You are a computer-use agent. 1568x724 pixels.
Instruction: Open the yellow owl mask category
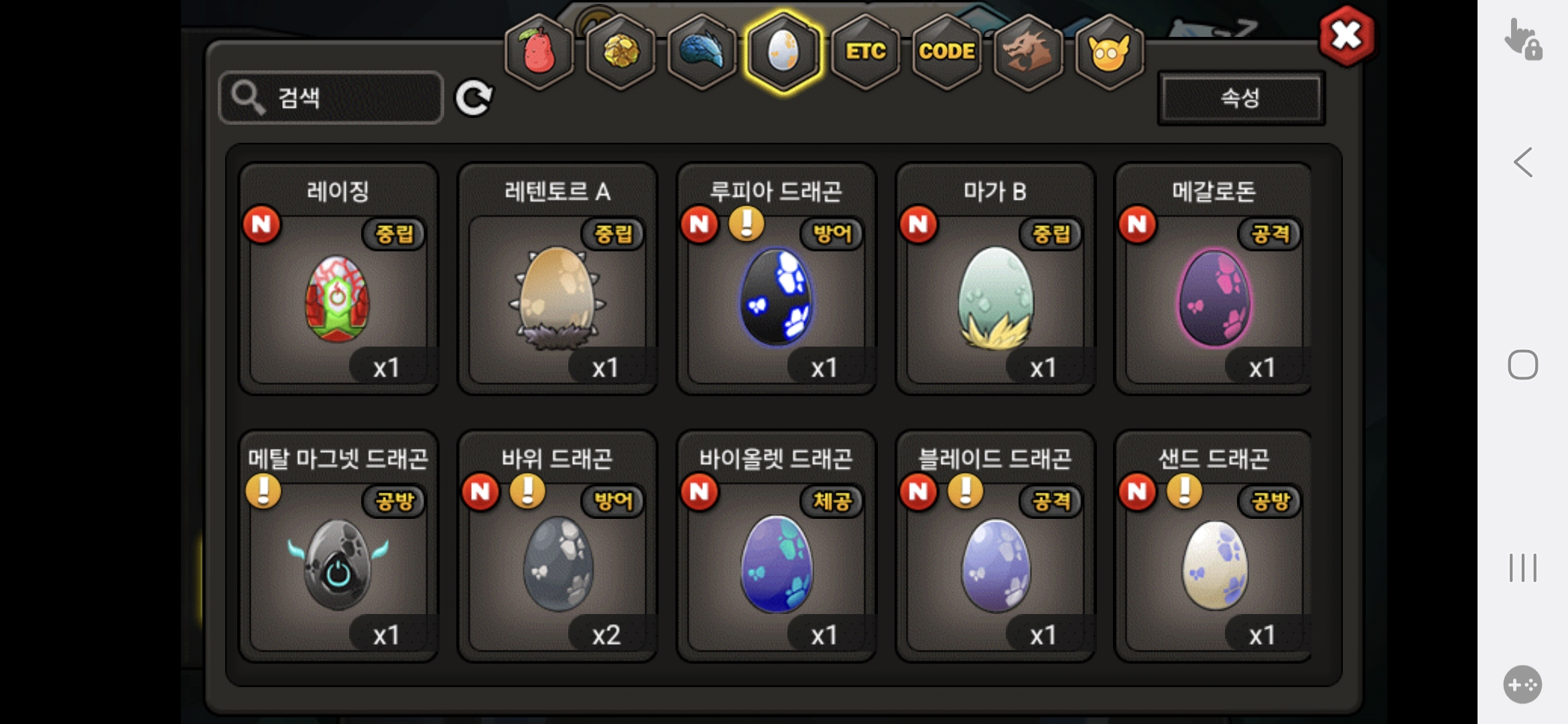coord(1110,52)
